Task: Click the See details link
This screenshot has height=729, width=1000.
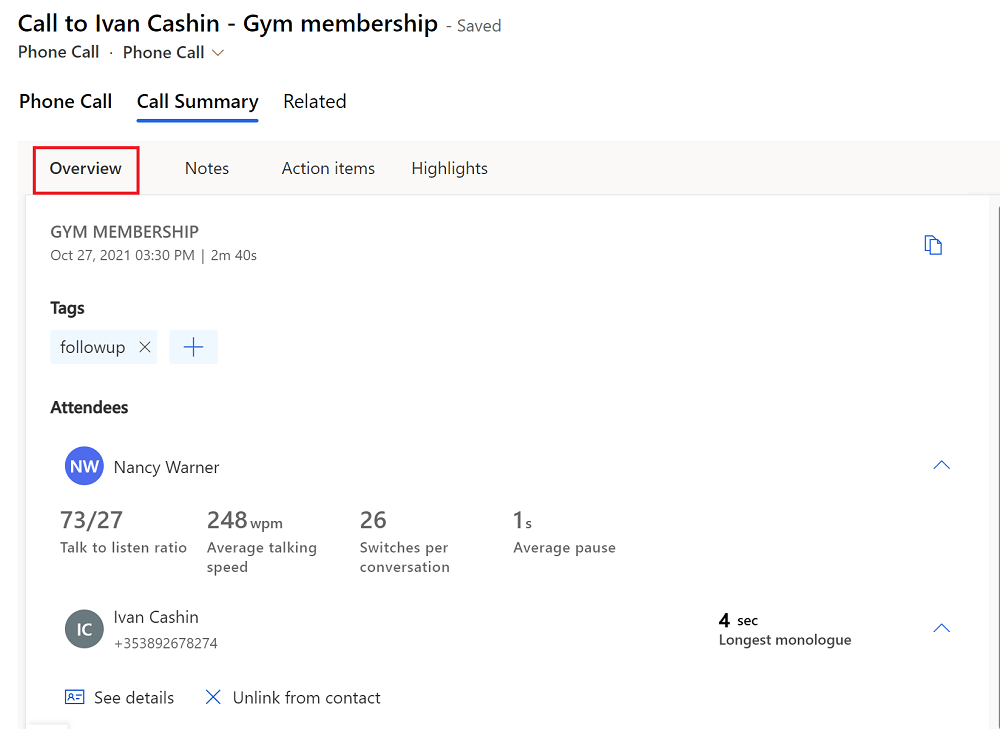Action: coord(134,698)
